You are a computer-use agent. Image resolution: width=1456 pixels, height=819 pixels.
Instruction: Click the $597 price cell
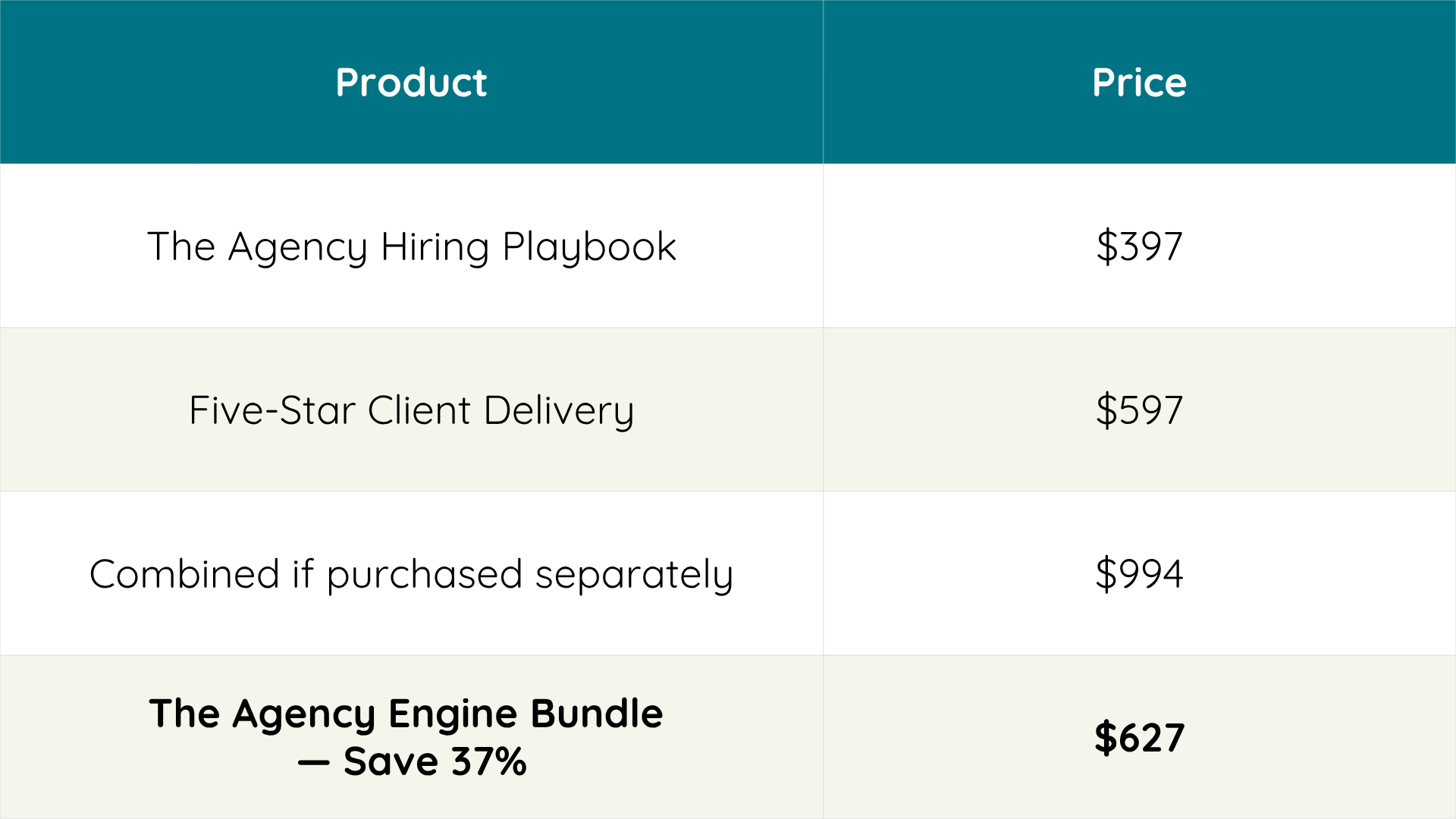1139,409
